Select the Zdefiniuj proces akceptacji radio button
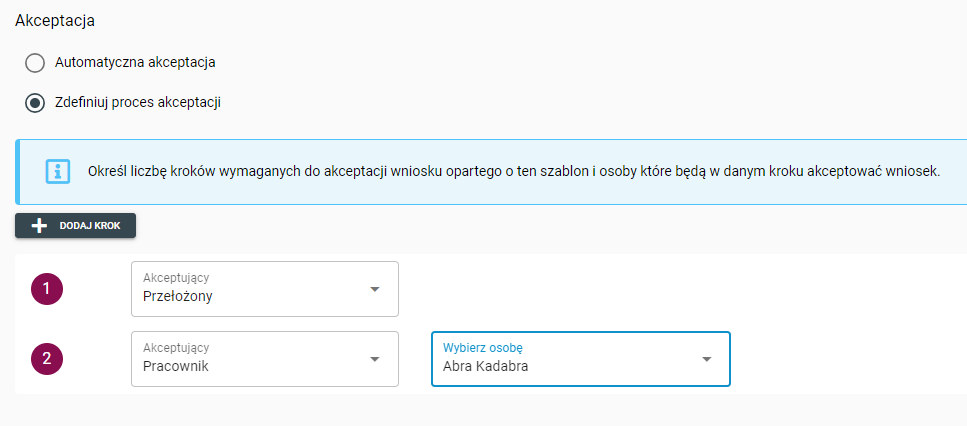This screenshot has width=967, height=426. coord(35,102)
